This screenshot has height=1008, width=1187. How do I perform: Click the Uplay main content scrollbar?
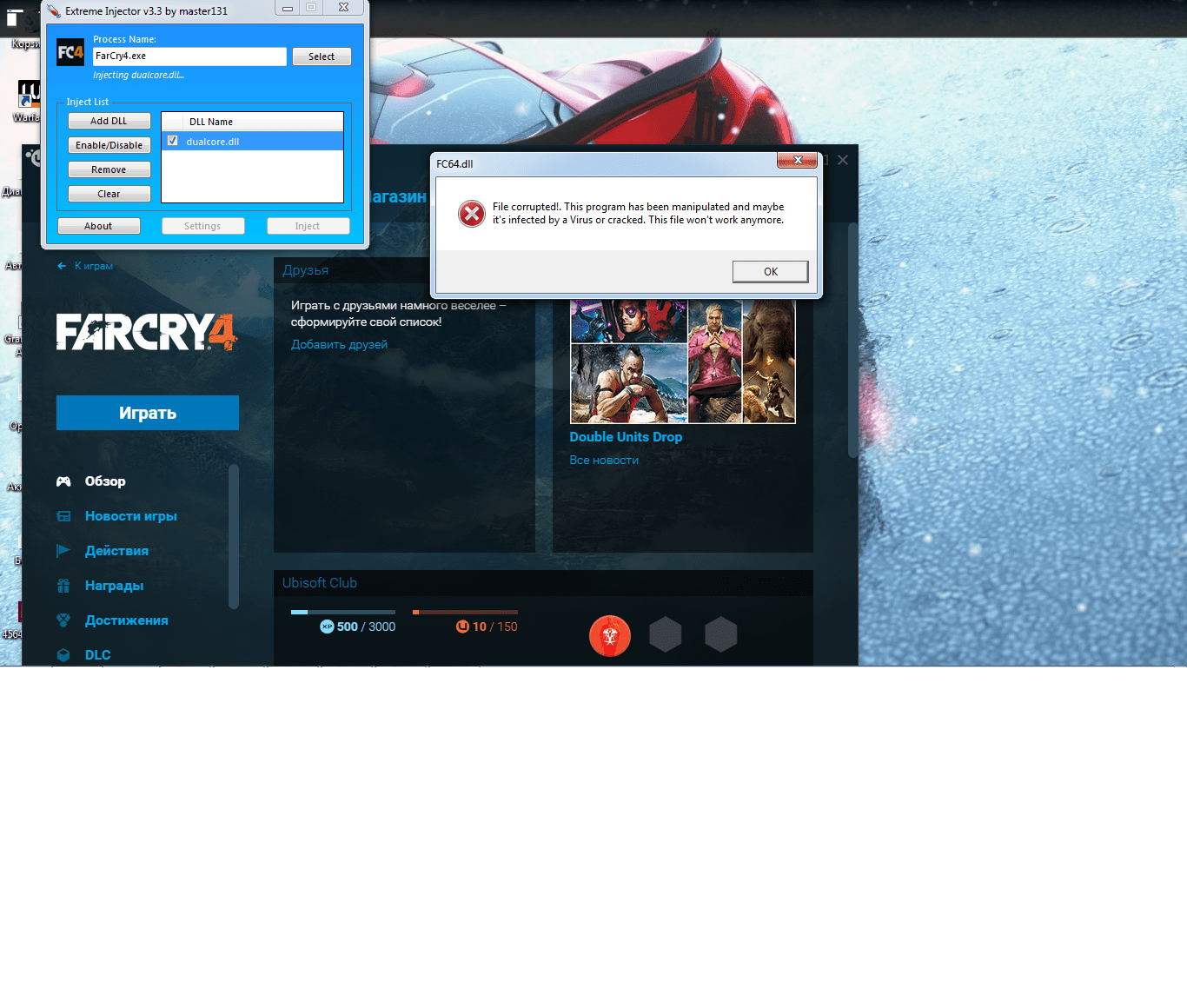coord(853,341)
